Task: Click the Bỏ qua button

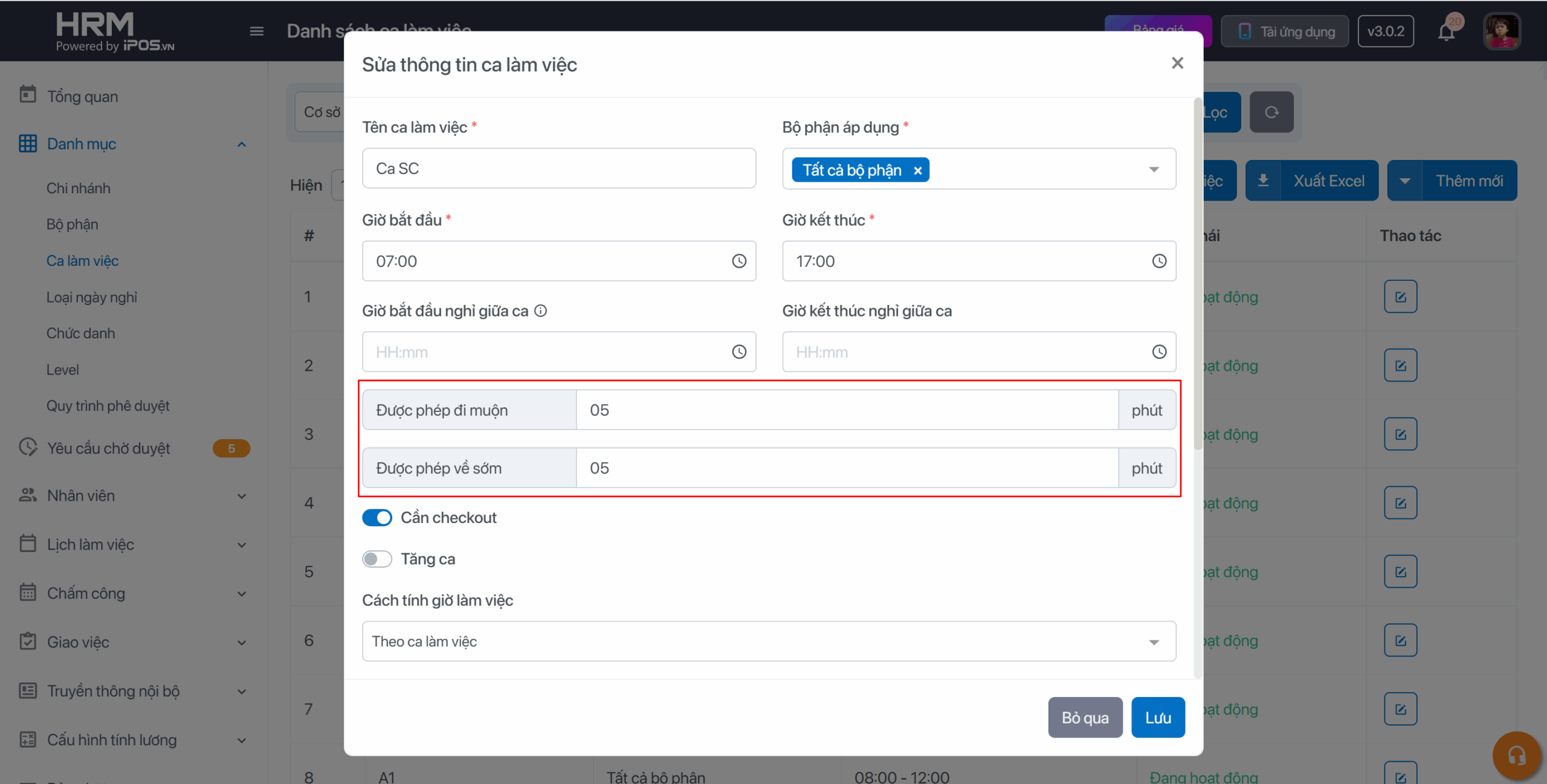Action: point(1085,718)
